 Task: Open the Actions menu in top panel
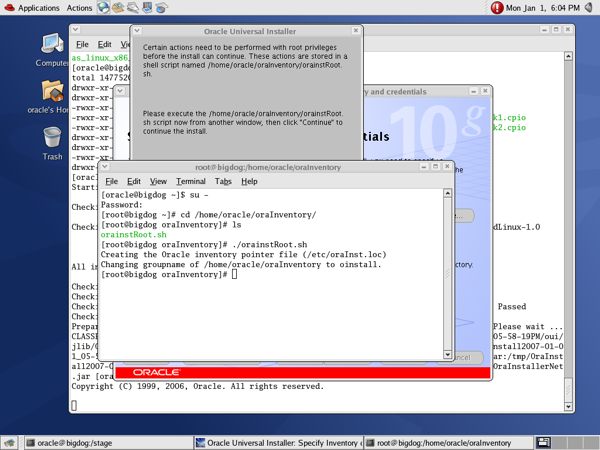[79, 8]
